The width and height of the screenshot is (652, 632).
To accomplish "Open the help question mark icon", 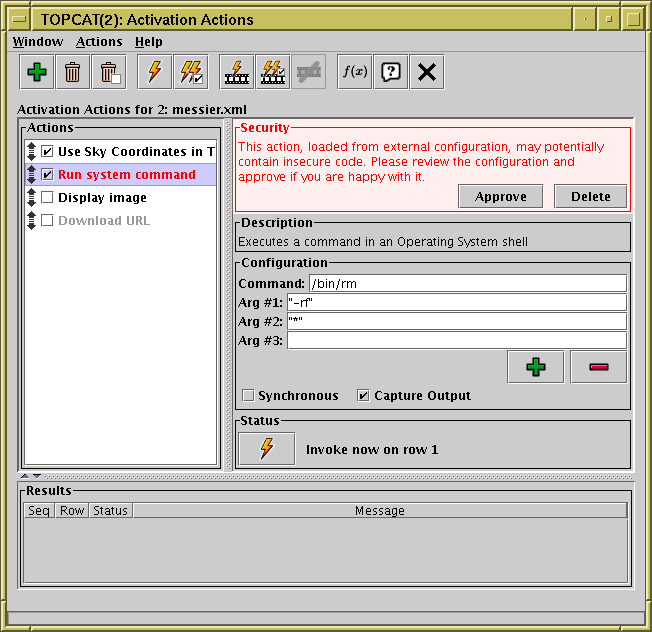I will (390, 72).
